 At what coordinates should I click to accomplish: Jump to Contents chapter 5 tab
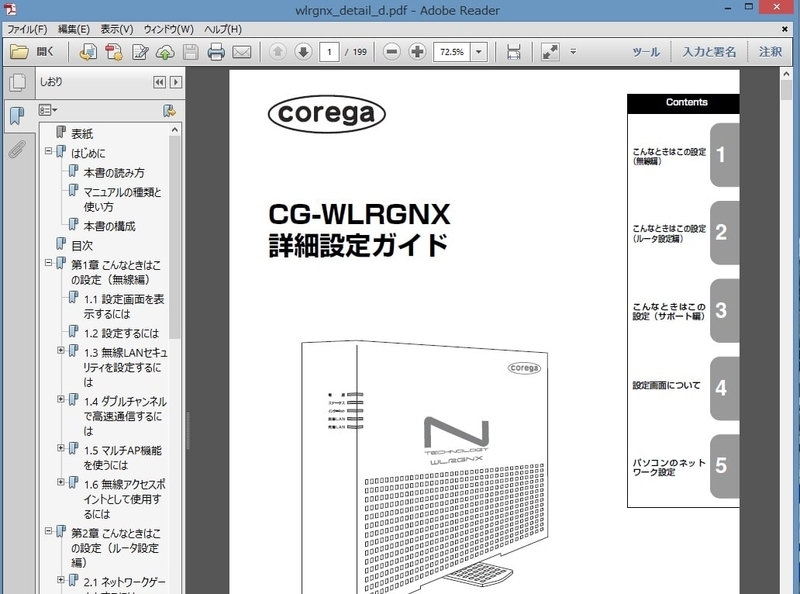[x=724, y=466]
